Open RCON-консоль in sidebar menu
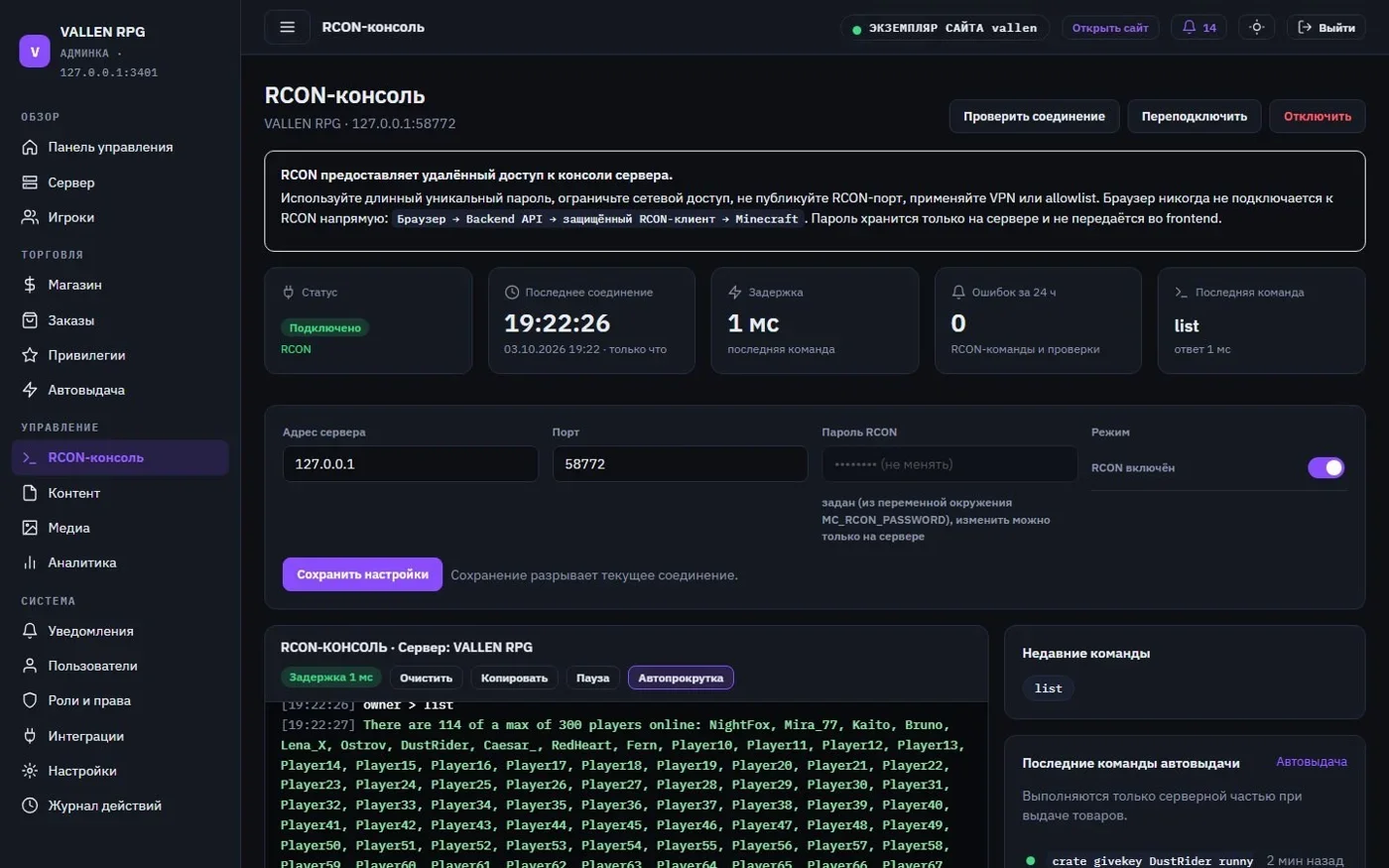 [120, 457]
